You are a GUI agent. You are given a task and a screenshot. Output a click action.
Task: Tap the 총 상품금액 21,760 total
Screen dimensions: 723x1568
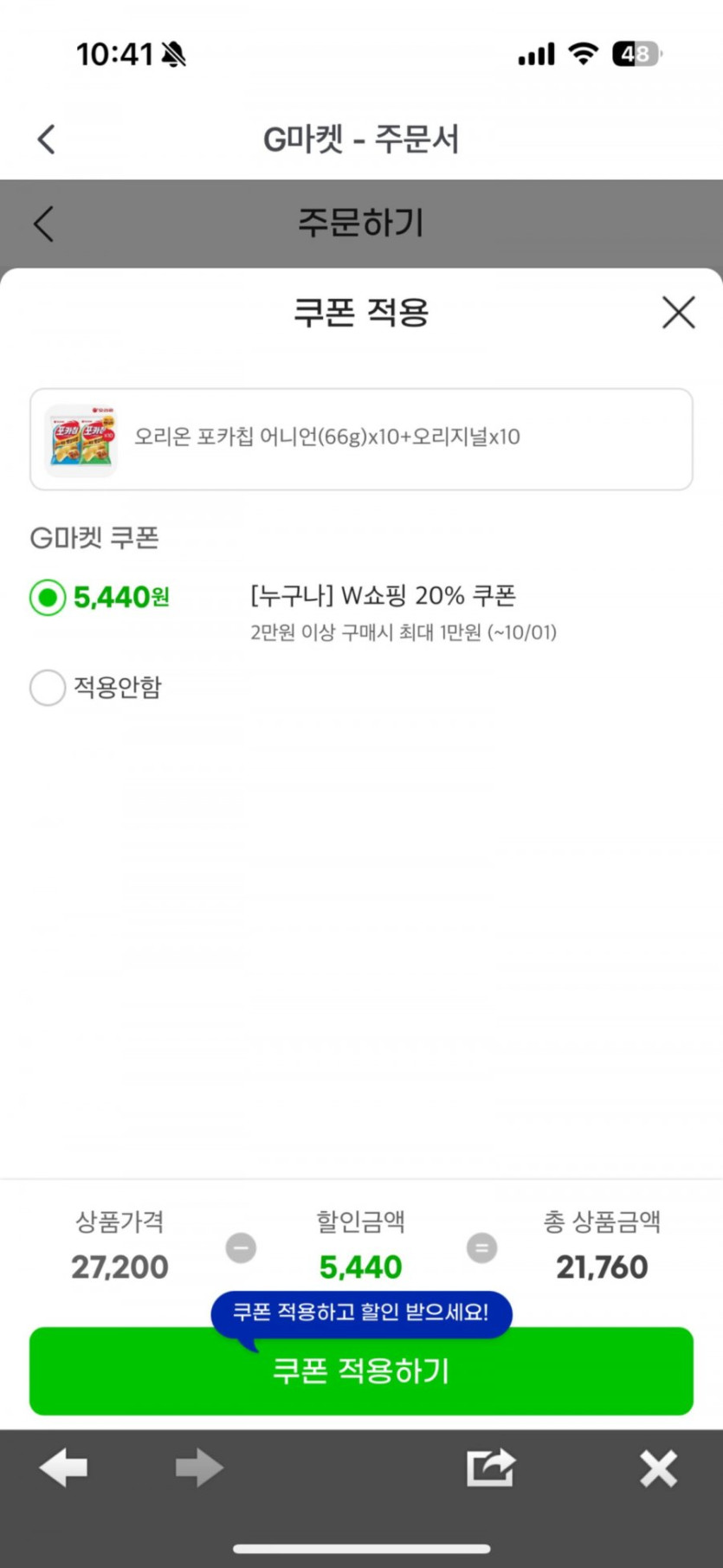(x=602, y=1267)
